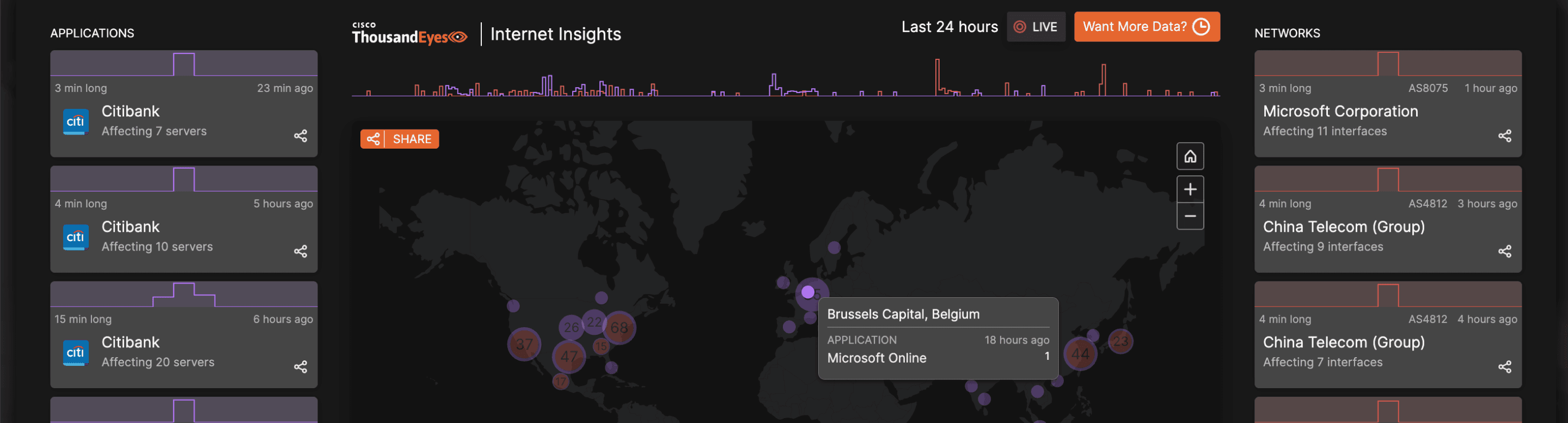The image size is (1568, 423).
Task: Click the map cluster marker labeled 37
Action: point(524,345)
